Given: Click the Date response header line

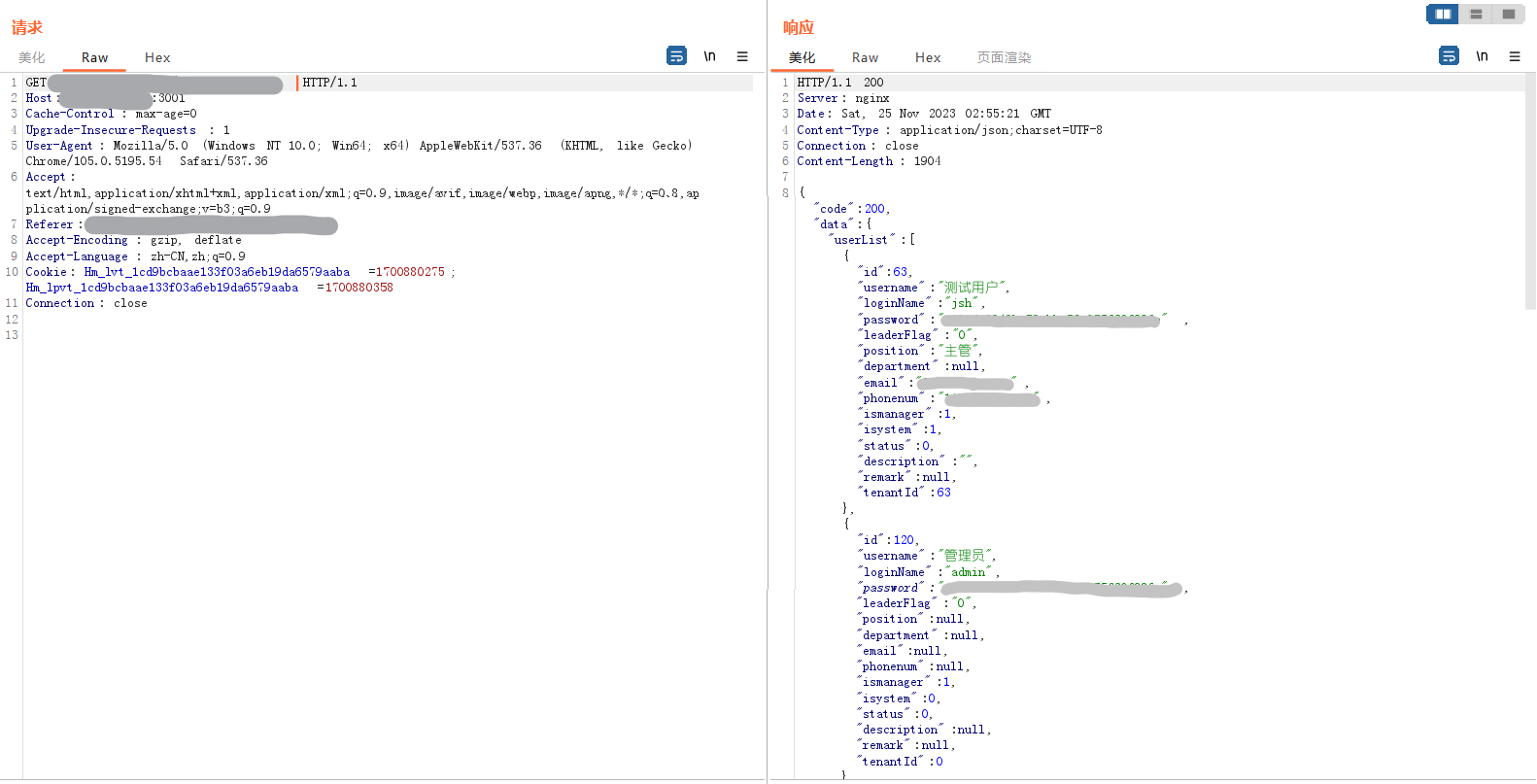Looking at the screenshot, I should [x=924, y=114].
